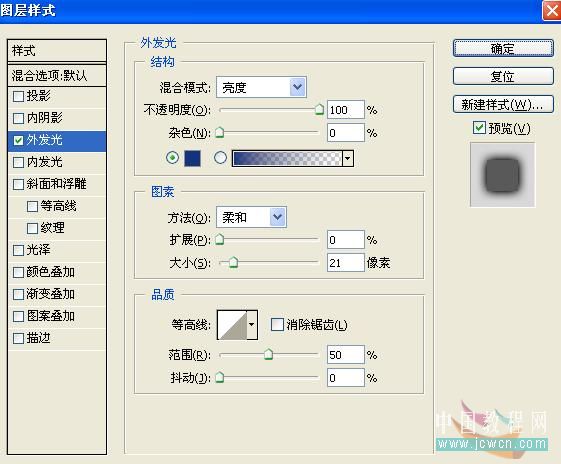Enable the 渐变叠加 gradient overlay checkbox

coord(18,294)
